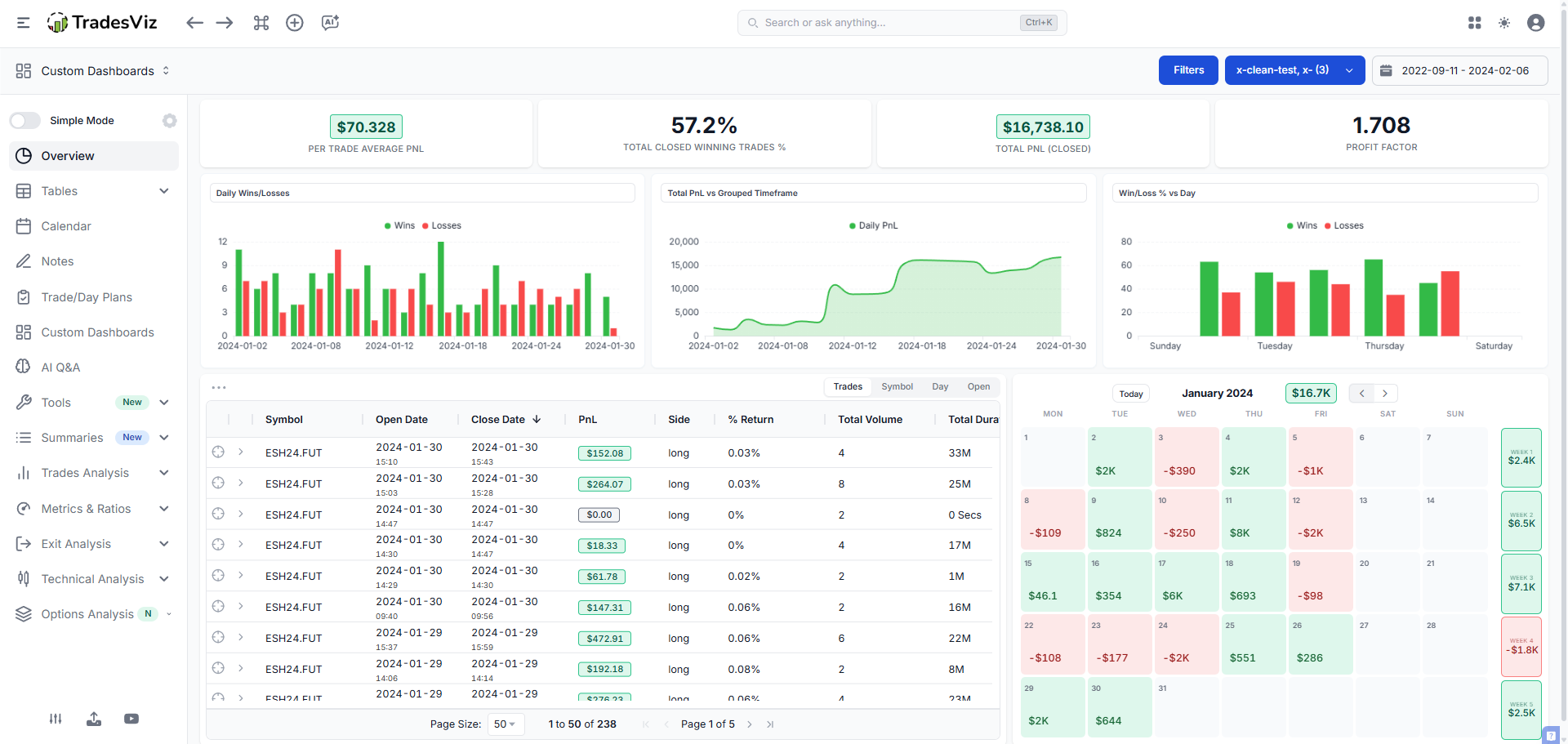Toggle the light/dark theme sun icon
The height and width of the screenshot is (744, 1568).
coord(1504,23)
